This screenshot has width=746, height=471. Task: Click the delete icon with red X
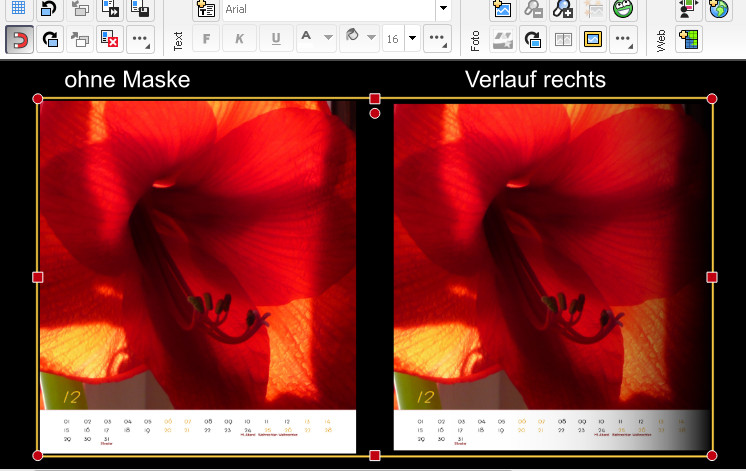110,39
